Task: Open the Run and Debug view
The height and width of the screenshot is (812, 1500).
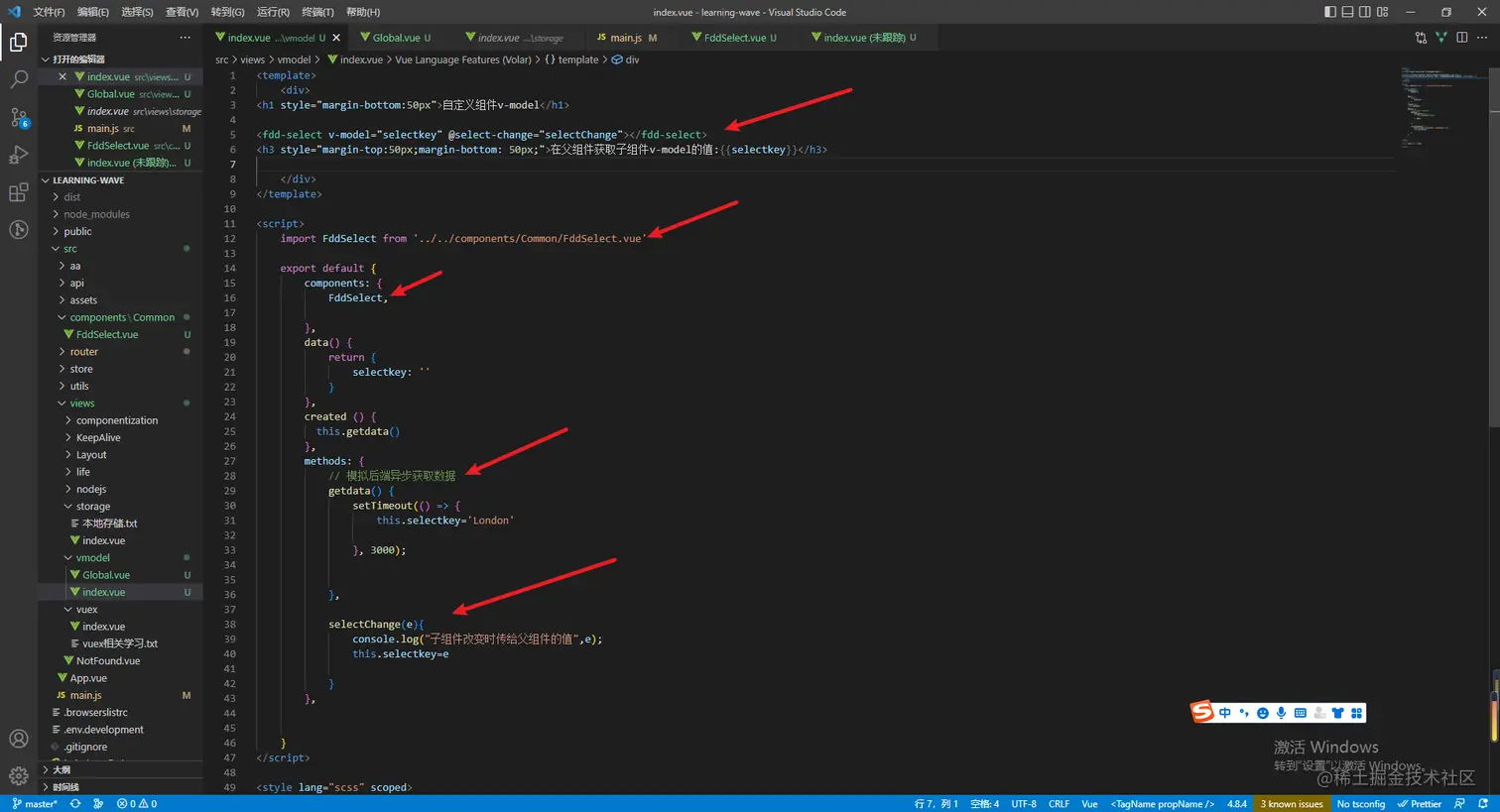Action: (x=18, y=155)
